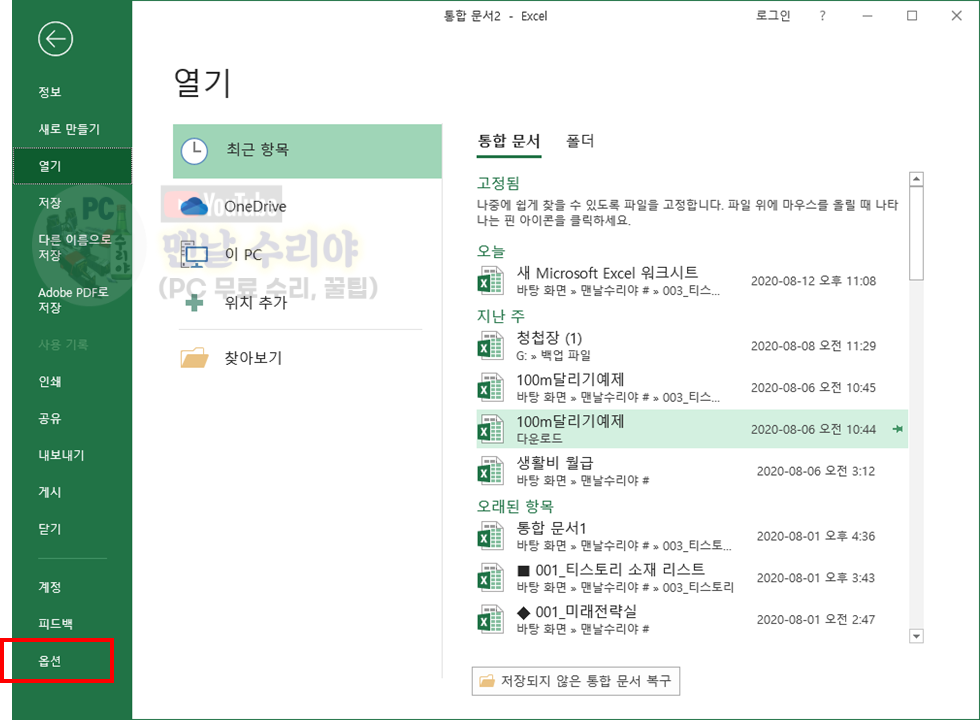Open the 생활비 월급 file
The image size is (980, 720).
(x=692, y=471)
